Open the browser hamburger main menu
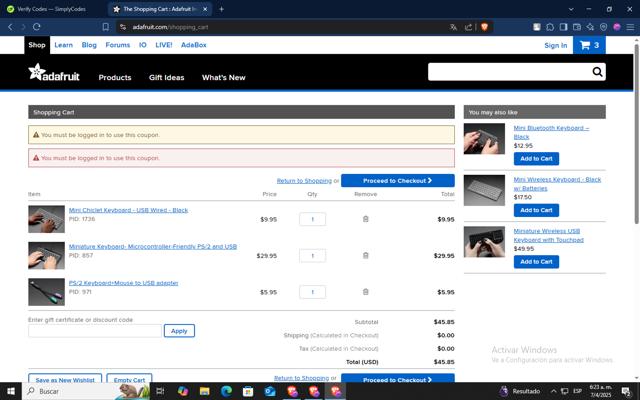This screenshot has width=640, height=400. pyautogui.click(x=630, y=27)
